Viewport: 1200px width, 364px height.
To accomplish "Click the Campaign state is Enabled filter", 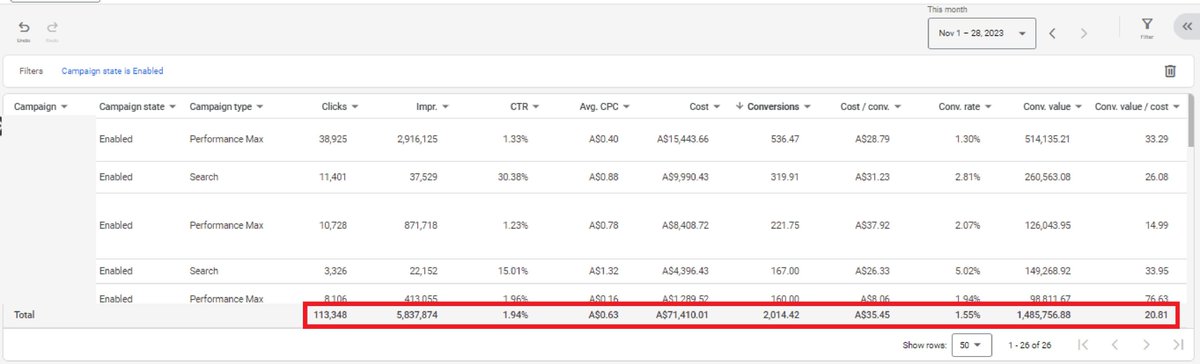I will (112, 71).
